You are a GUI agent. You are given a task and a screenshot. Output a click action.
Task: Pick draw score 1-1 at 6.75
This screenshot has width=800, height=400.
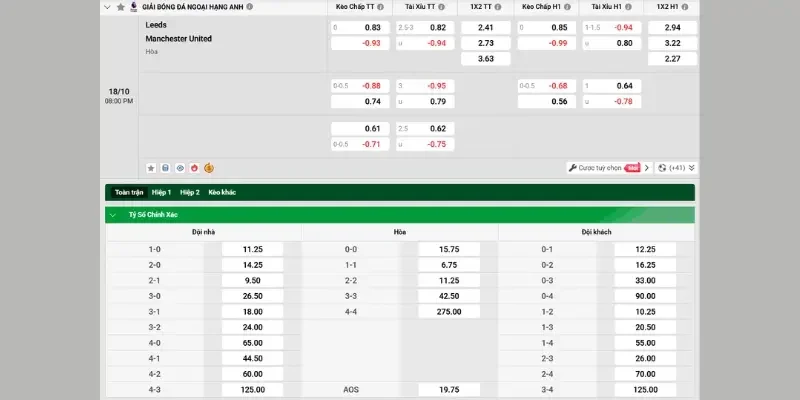(x=449, y=265)
